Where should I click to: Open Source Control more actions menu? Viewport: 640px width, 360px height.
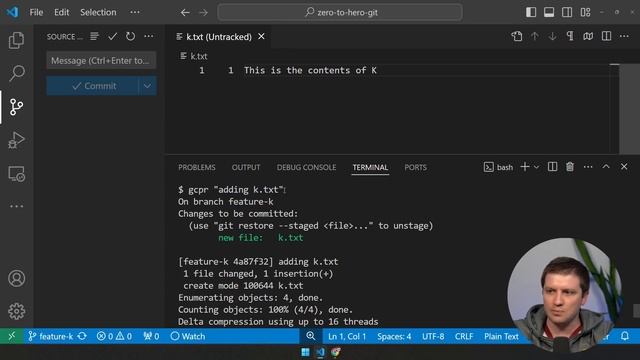pyautogui.click(x=149, y=36)
